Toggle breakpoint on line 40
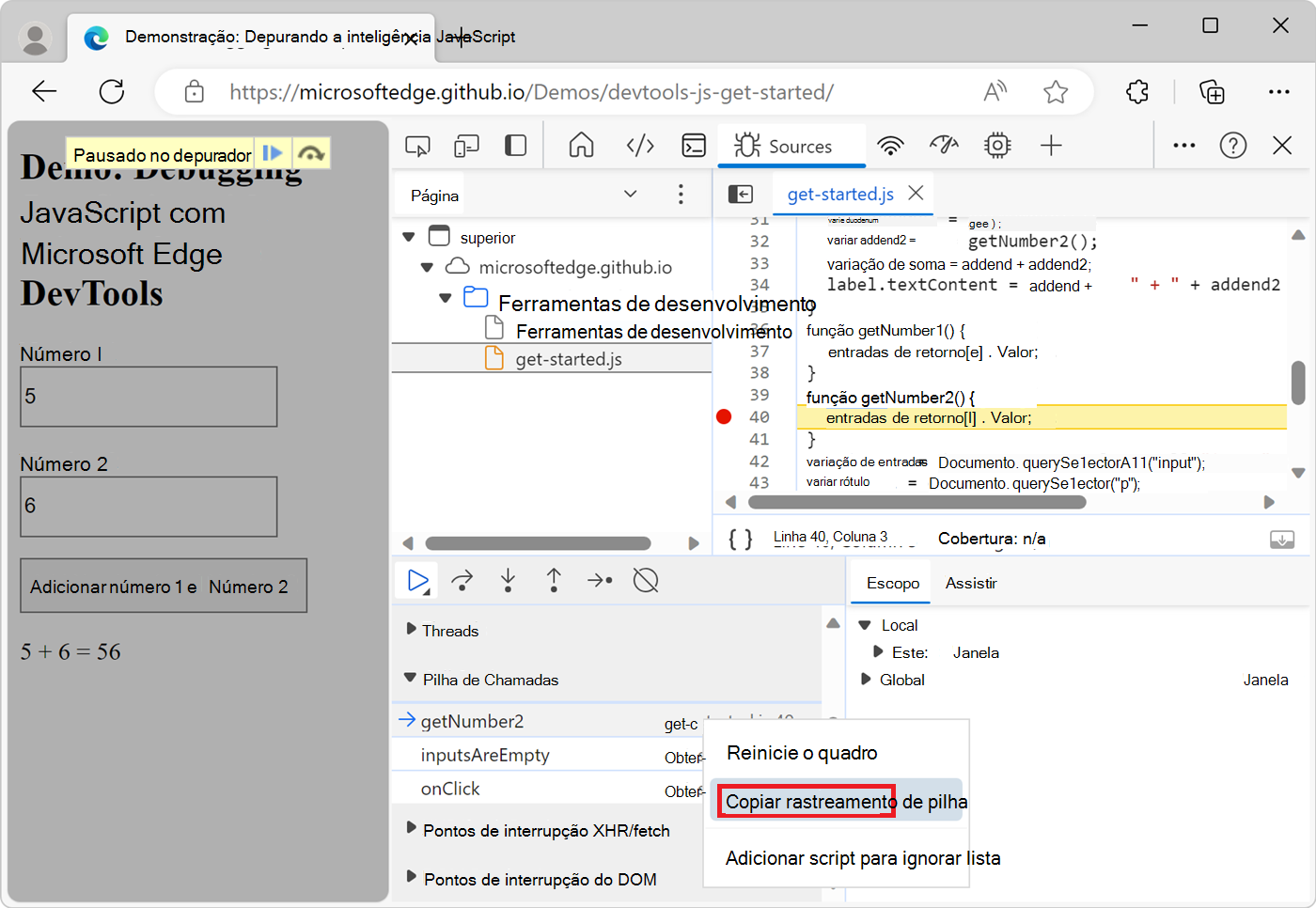This screenshot has width=1316, height=908. (724, 416)
